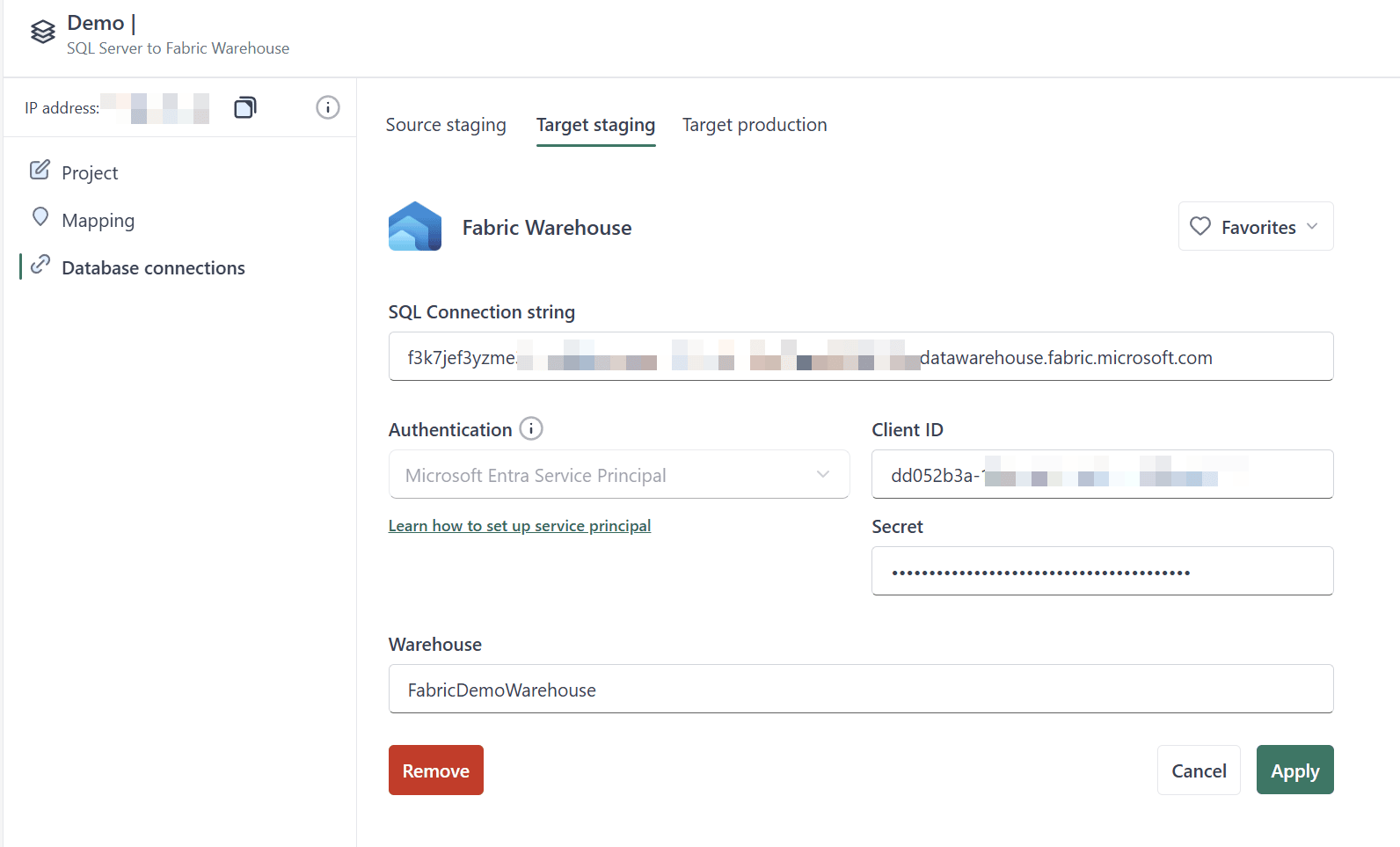Open the Authentication method dropdown
Screen dimensions: 1400x847
point(618,475)
